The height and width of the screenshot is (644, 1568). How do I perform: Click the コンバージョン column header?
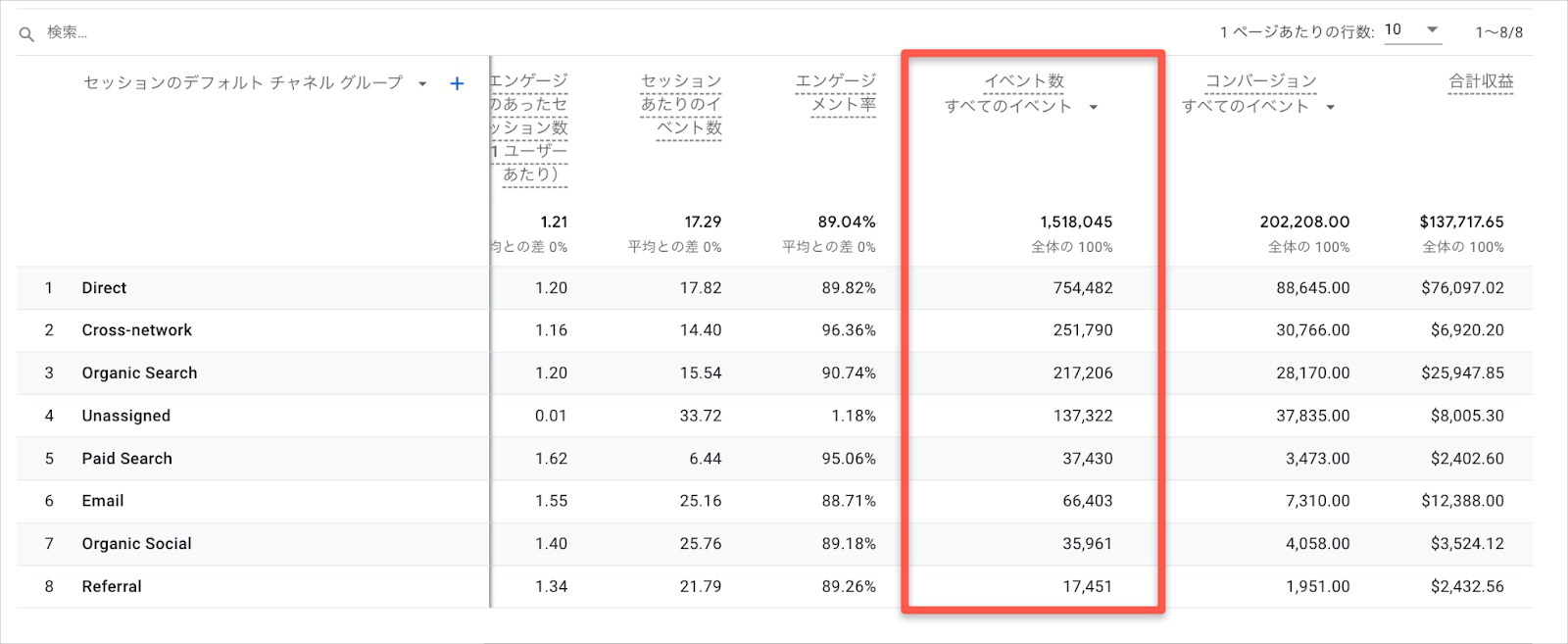1260,81
